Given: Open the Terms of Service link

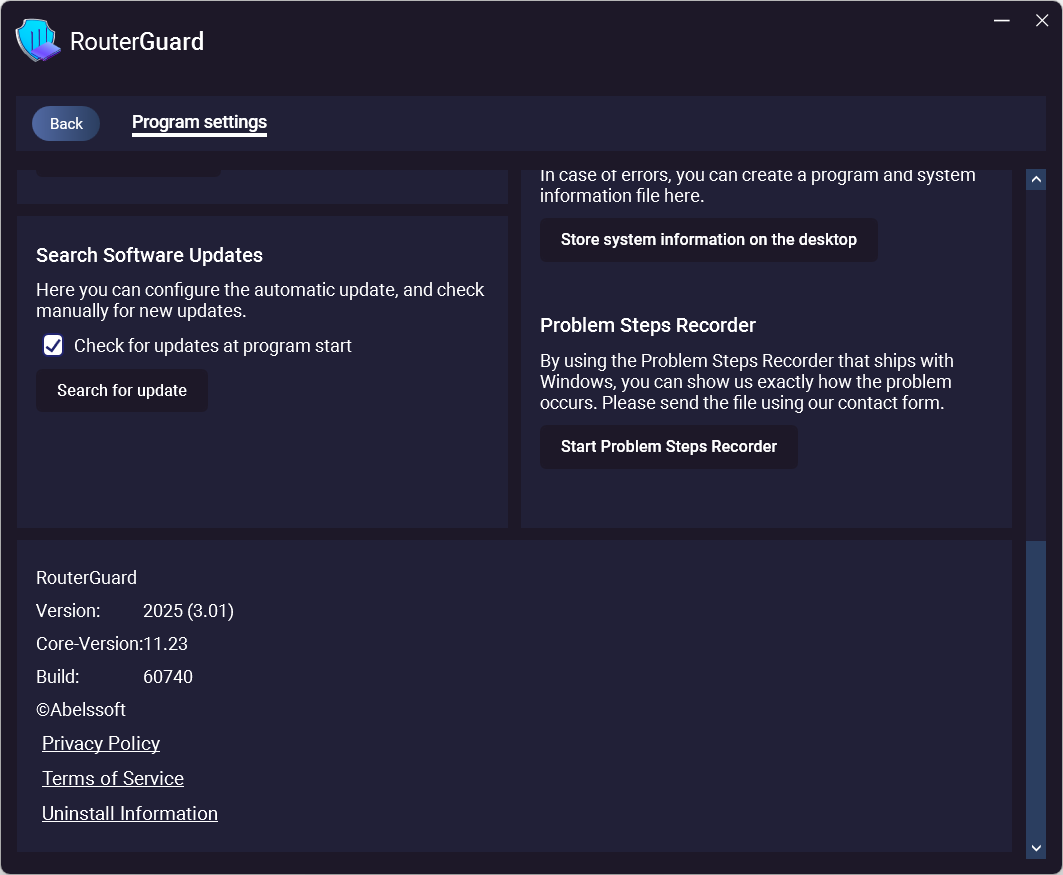Looking at the screenshot, I should click(x=113, y=778).
